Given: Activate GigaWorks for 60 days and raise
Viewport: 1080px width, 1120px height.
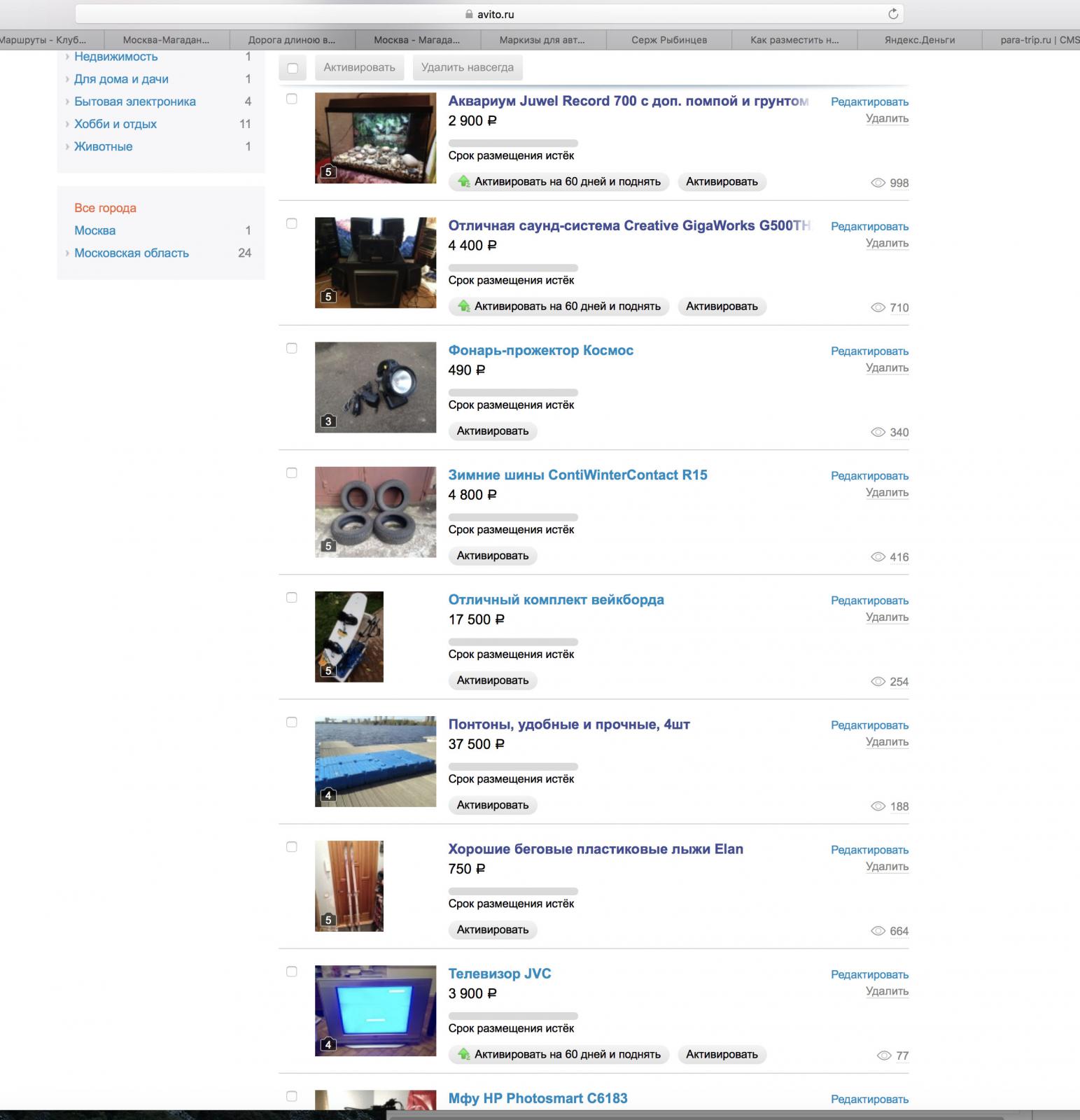Looking at the screenshot, I should (559, 307).
